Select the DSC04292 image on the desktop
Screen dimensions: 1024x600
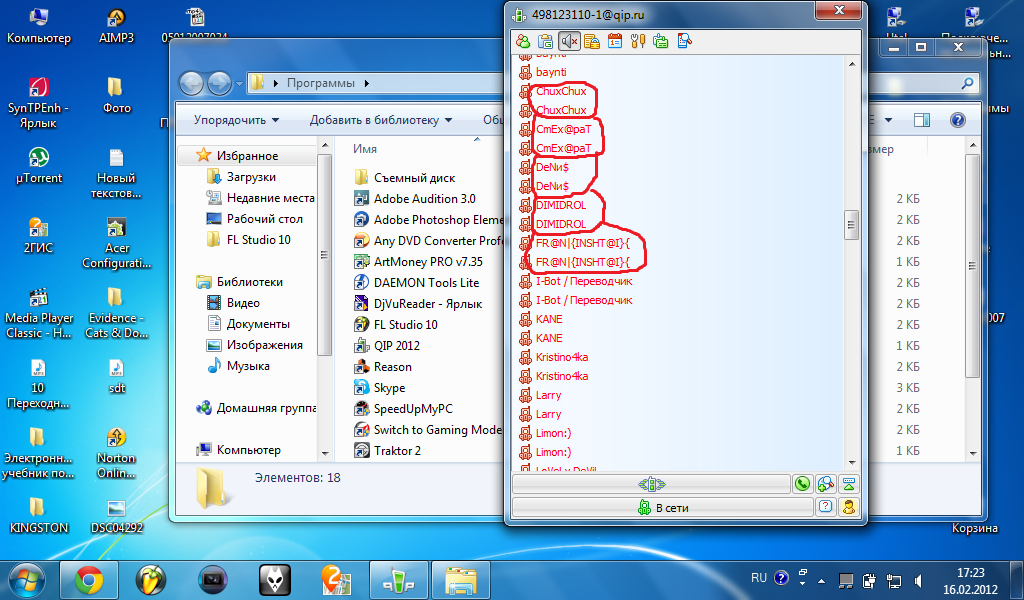point(116,516)
